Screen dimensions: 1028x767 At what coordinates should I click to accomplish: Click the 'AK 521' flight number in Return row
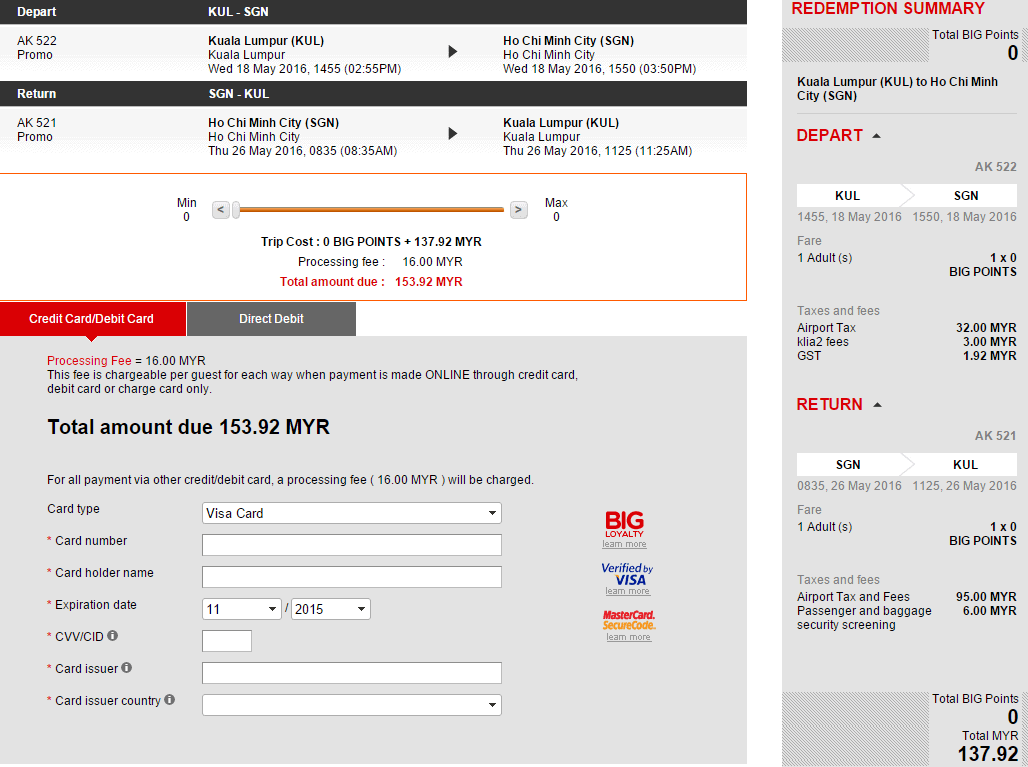pos(37,123)
